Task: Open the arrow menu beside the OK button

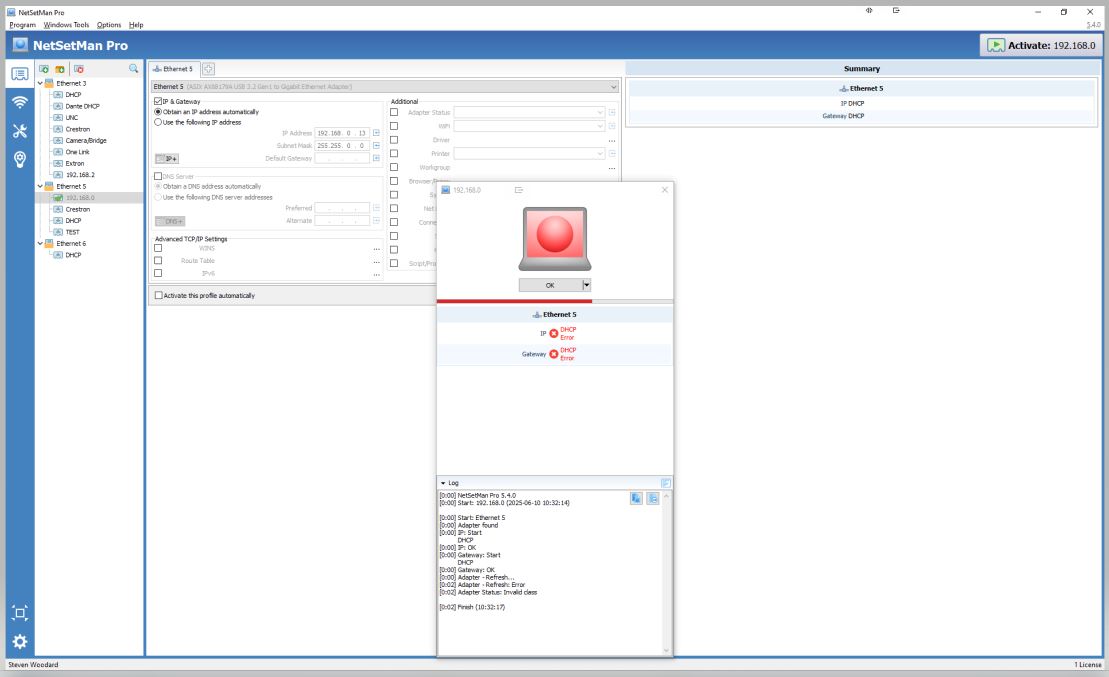Action: coord(586,285)
